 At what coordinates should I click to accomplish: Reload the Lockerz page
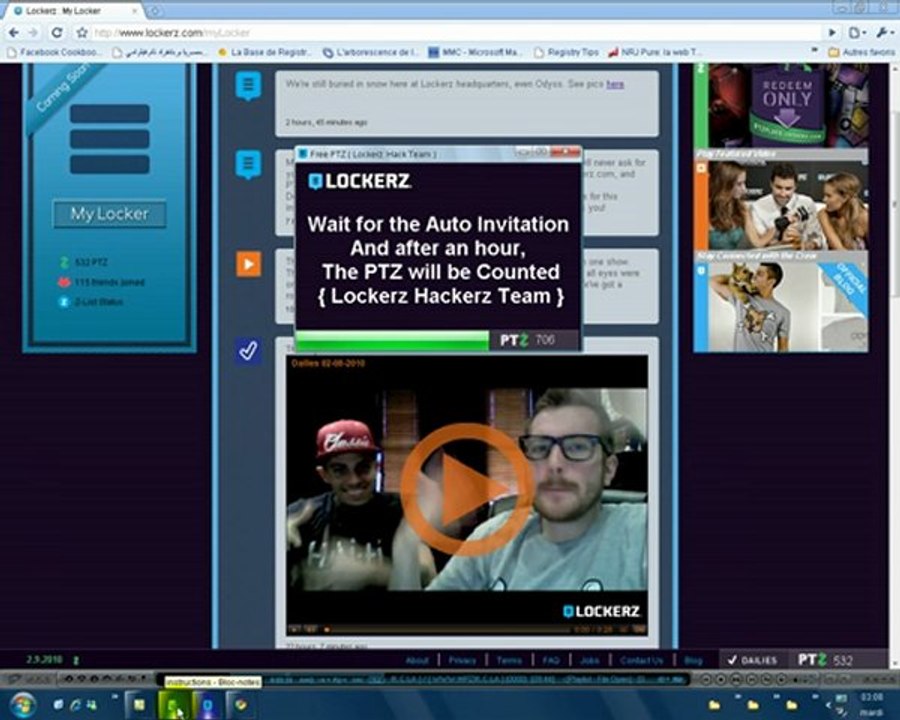click(x=56, y=33)
